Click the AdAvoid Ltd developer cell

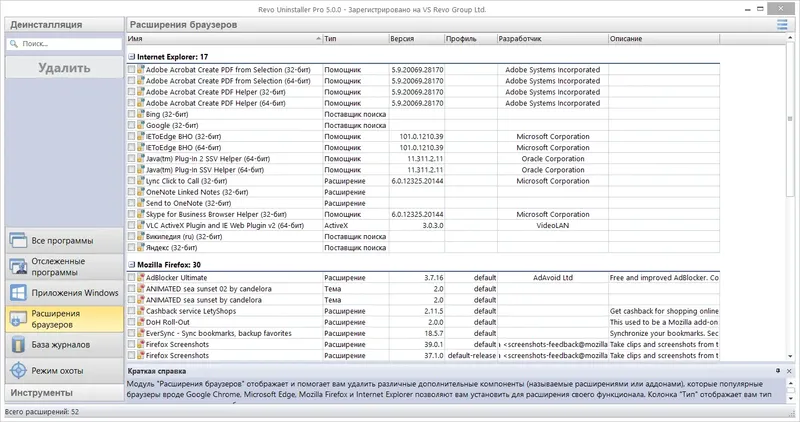point(553,278)
